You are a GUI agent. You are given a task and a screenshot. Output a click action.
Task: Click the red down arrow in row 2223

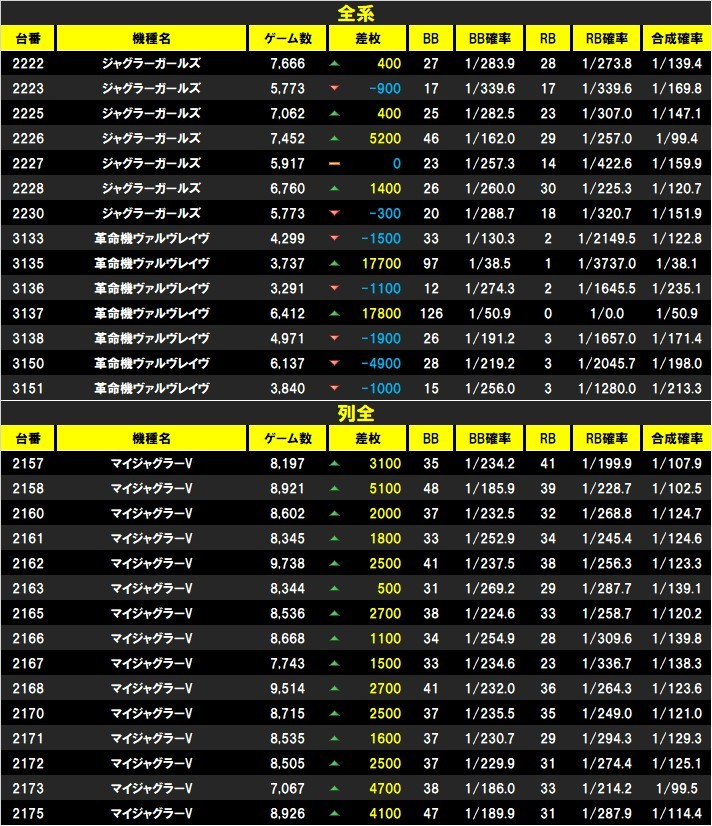tap(334, 88)
